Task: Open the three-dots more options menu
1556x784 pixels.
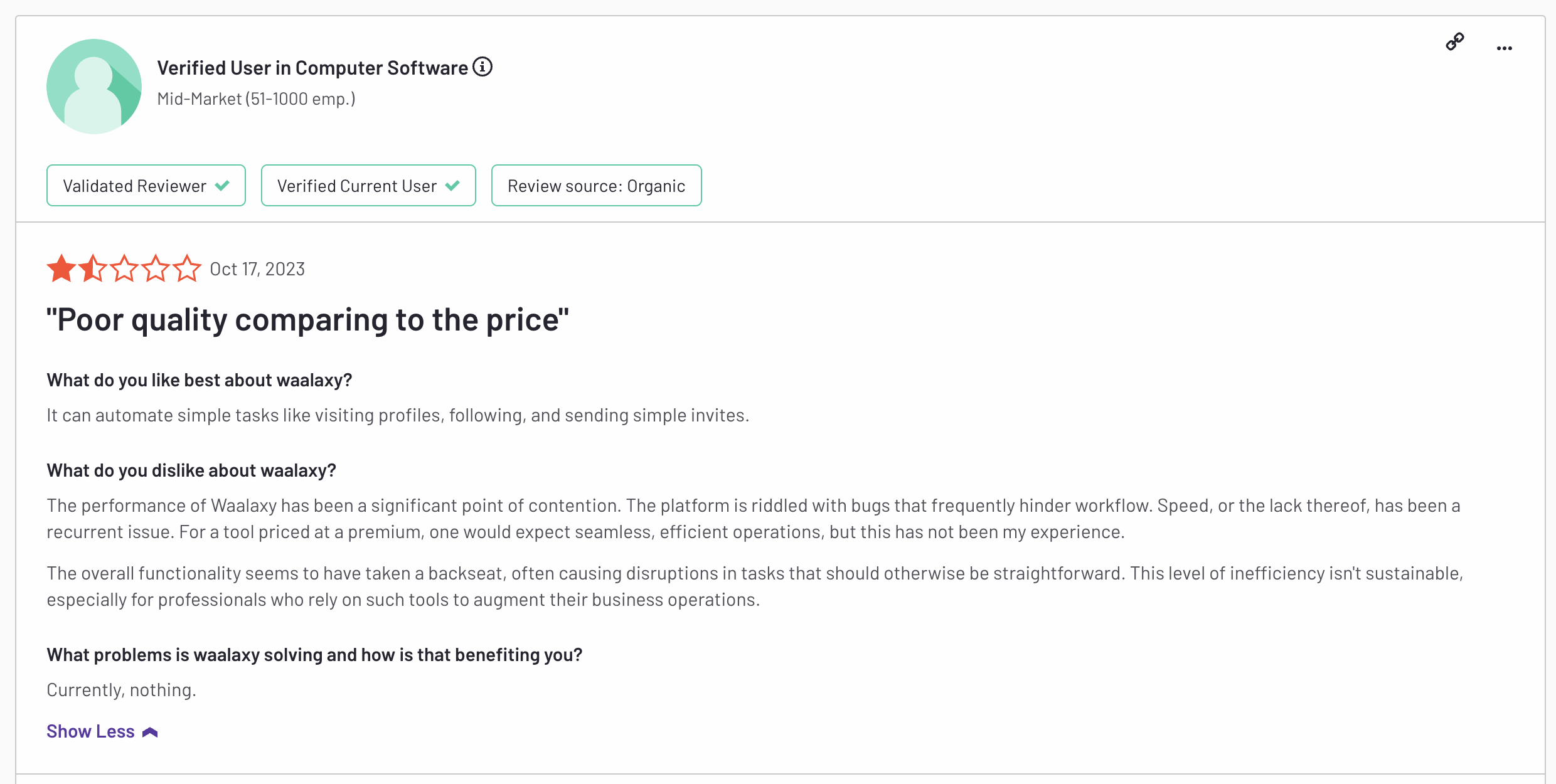Action: pos(1504,48)
